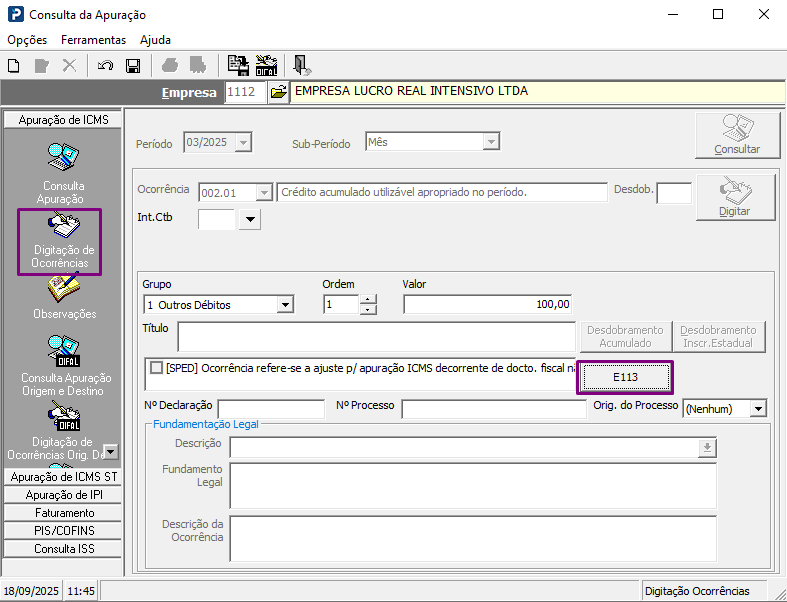Click the Desdobramento Inscr.Estadual button
Screen dimensions: 787x602
[719, 336]
